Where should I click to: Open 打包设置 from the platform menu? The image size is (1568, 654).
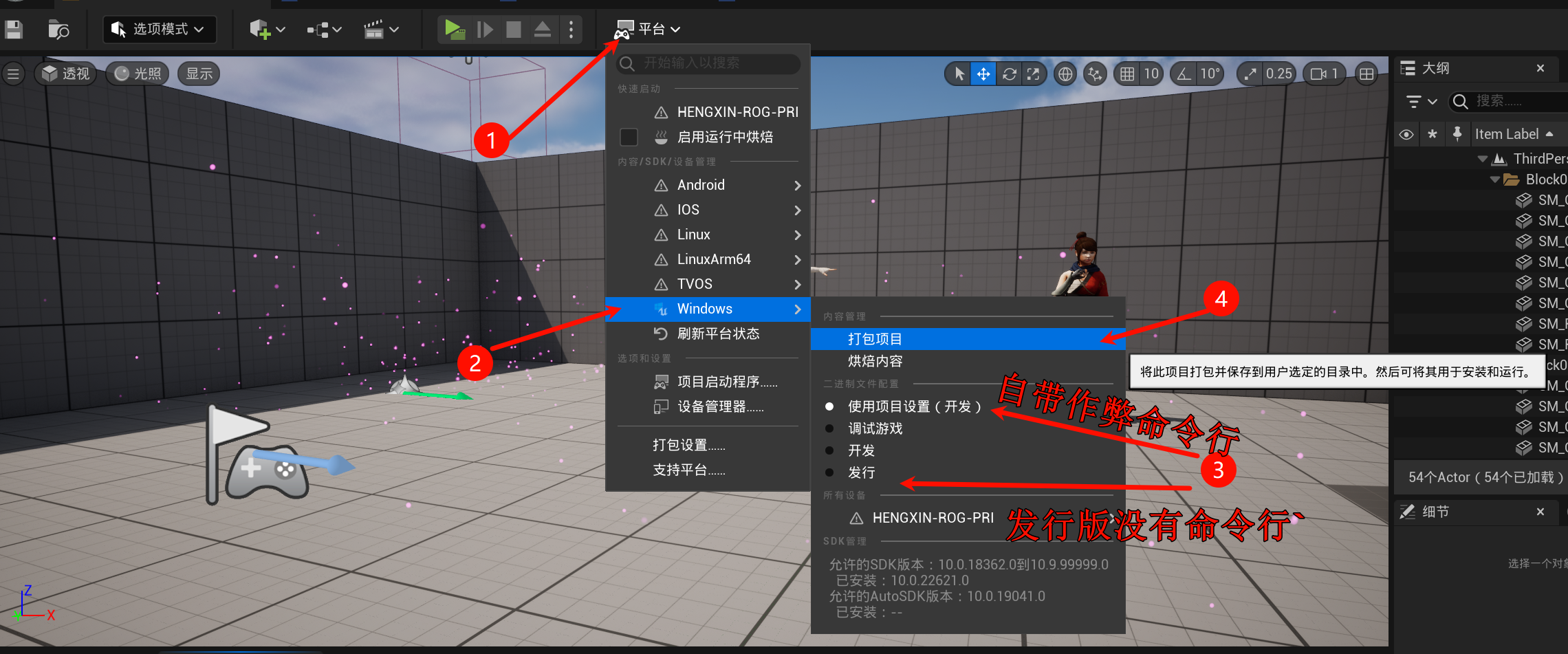pos(688,445)
